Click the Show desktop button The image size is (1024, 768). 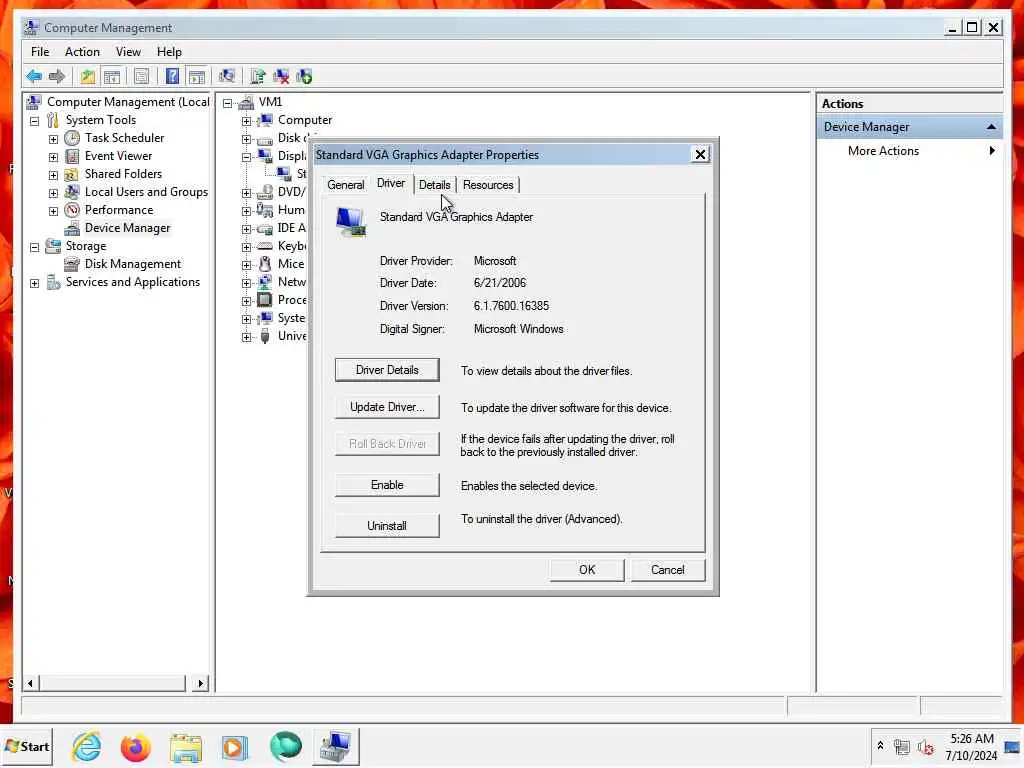(1013, 746)
